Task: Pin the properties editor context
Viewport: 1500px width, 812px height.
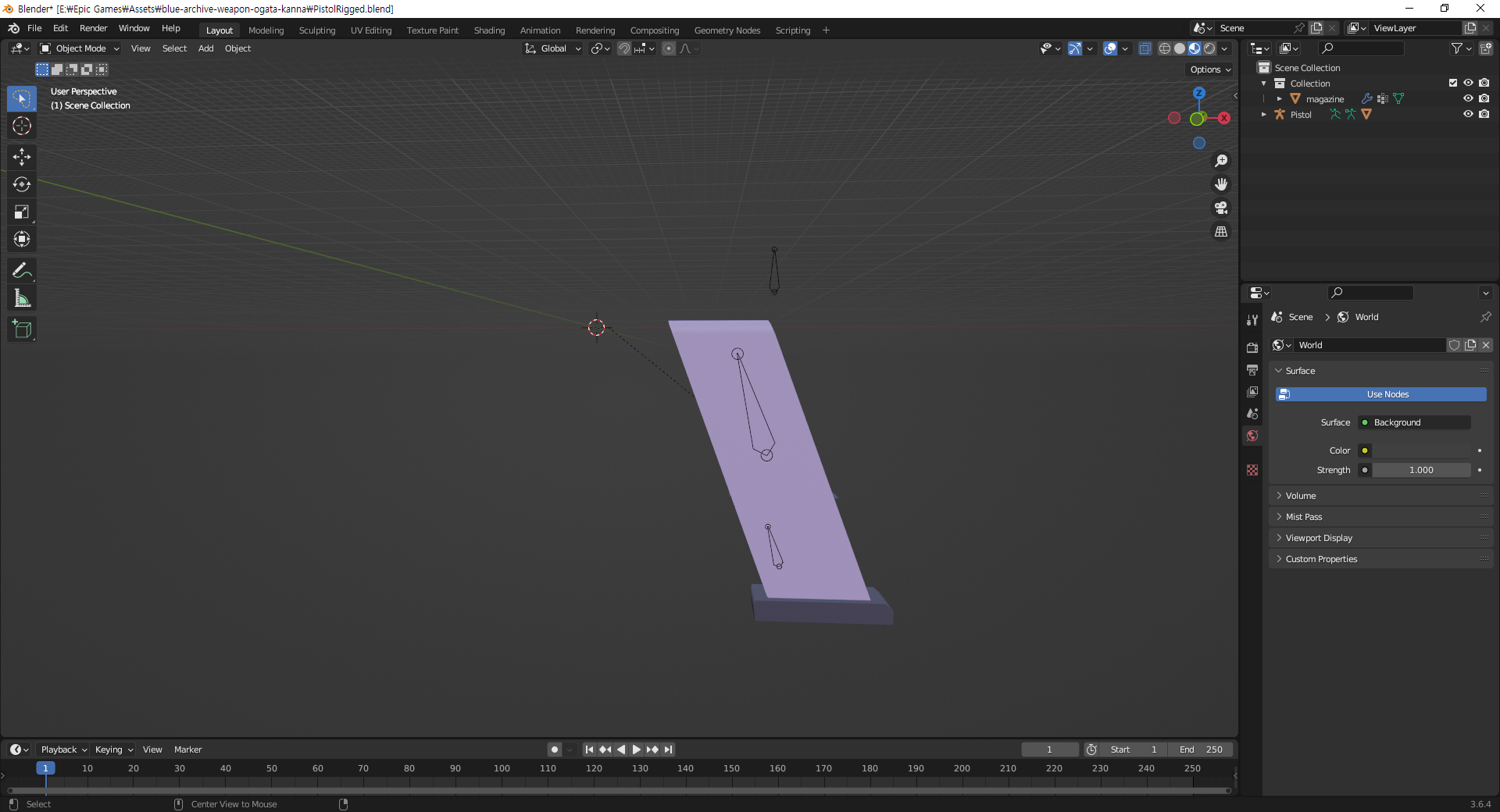Action: (x=1485, y=317)
